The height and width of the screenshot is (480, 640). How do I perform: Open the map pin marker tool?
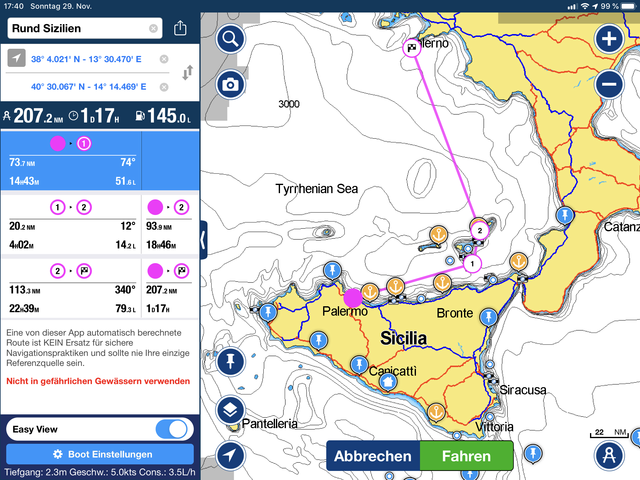230,361
